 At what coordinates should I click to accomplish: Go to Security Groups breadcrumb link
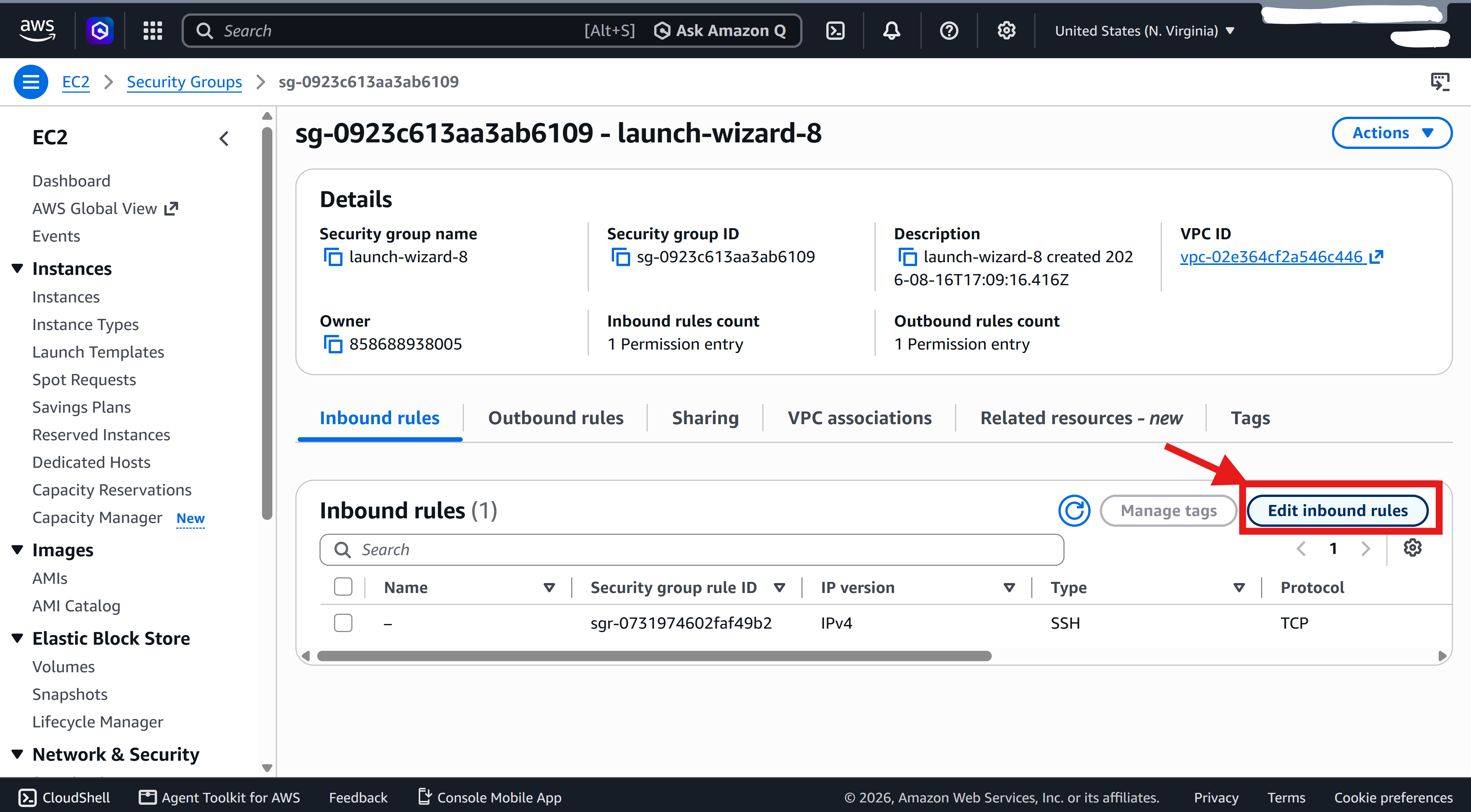[184, 82]
